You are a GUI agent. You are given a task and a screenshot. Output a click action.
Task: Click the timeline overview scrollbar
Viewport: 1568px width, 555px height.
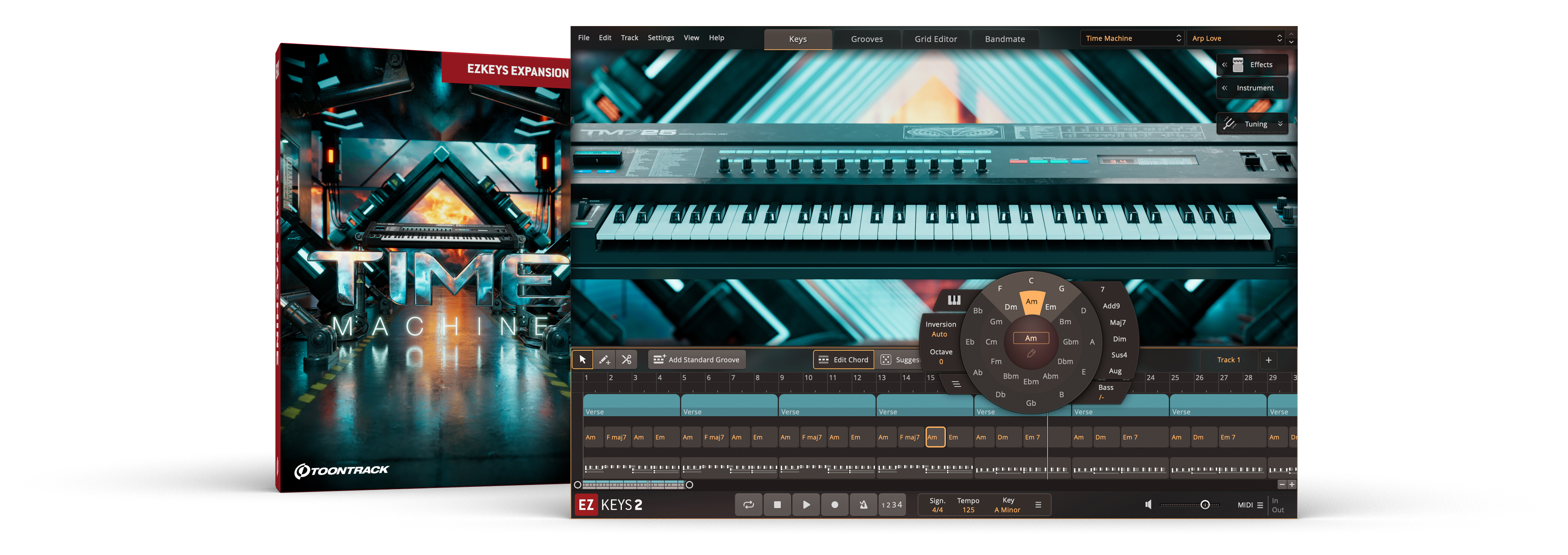[633, 485]
